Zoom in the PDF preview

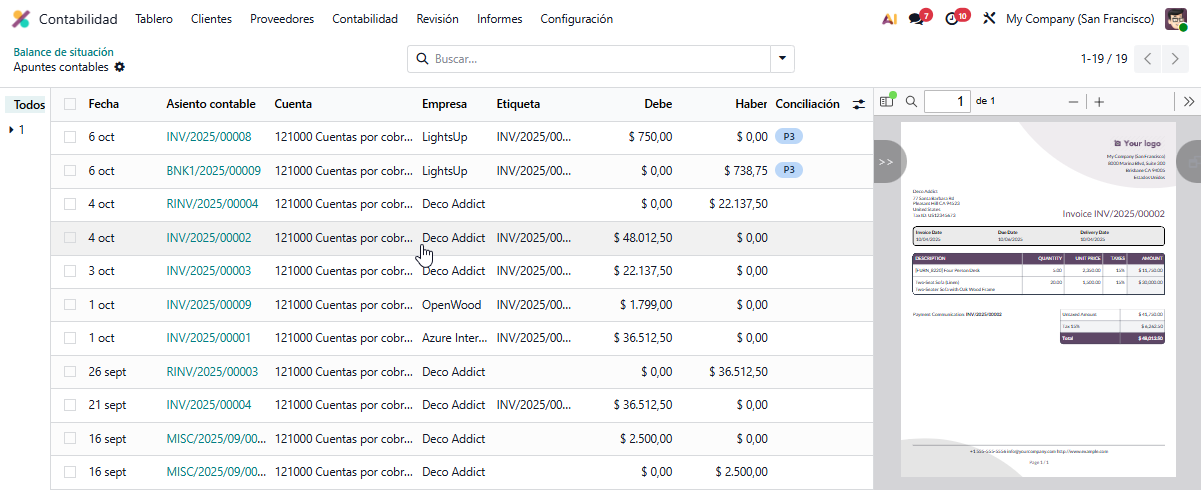tap(1099, 101)
